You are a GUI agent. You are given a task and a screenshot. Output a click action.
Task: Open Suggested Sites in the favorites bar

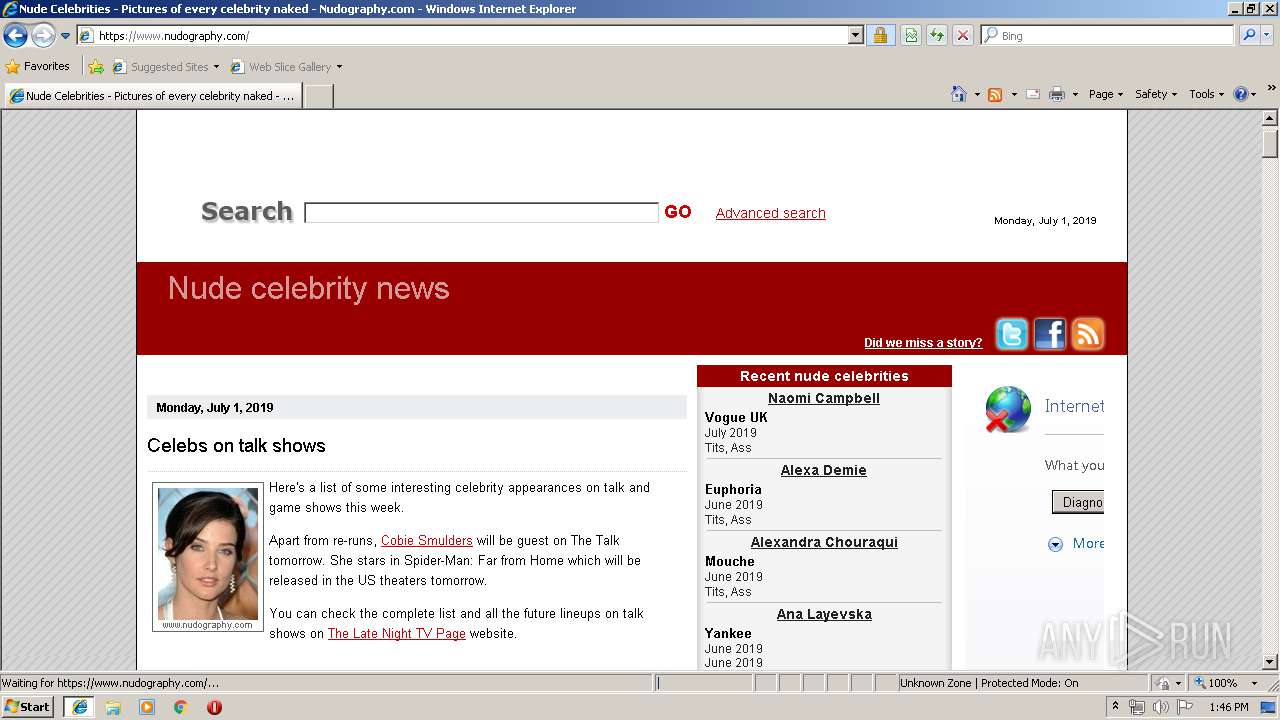(x=165, y=67)
